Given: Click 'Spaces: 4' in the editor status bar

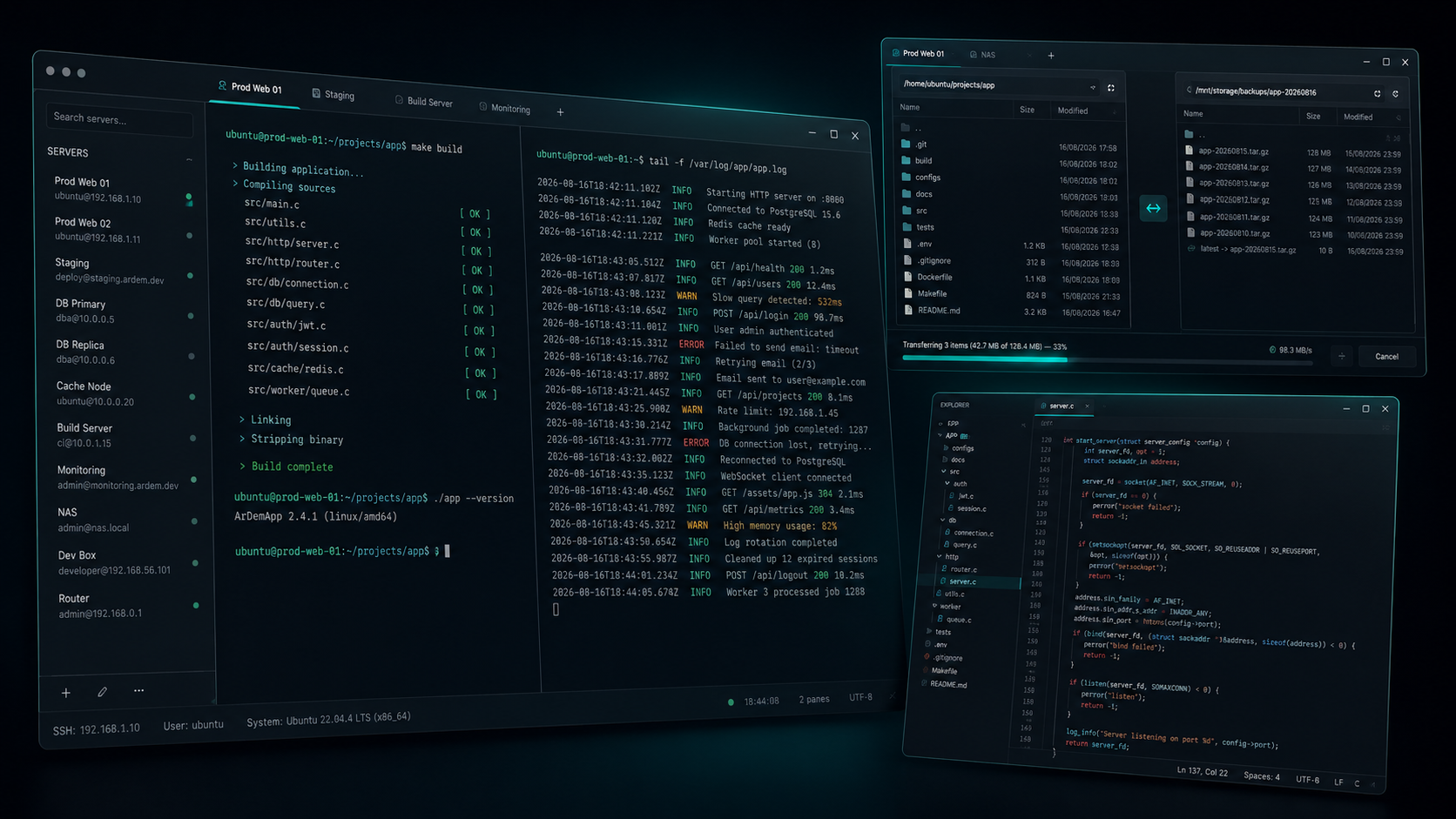Looking at the screenshot, I should pos(1261,776).
